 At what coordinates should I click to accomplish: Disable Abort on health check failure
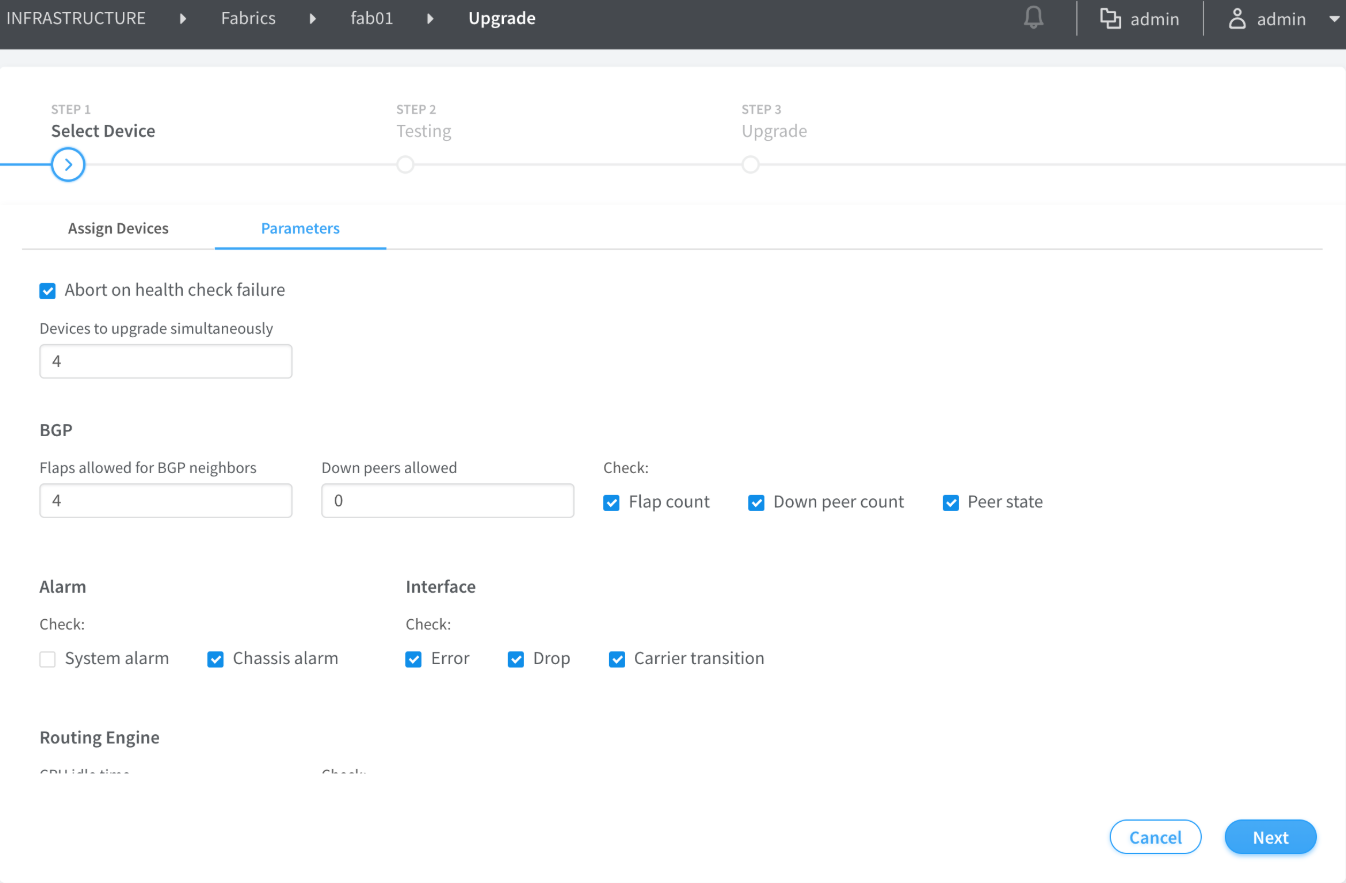[x=47, y=291]
